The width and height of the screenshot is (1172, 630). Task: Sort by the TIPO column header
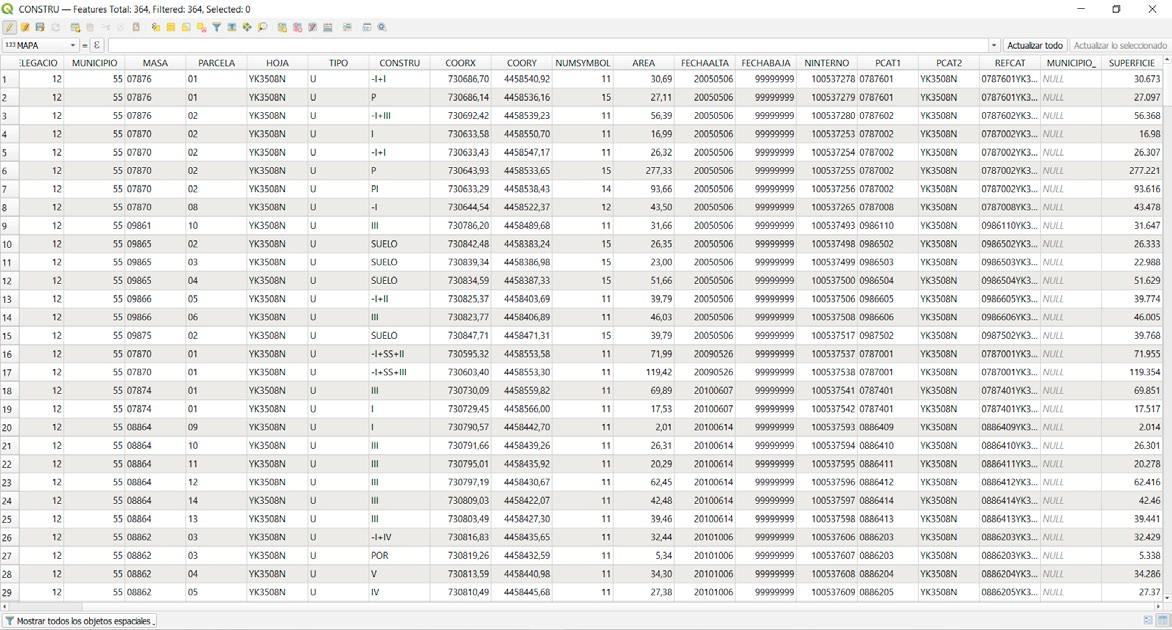tap(339, 63)
